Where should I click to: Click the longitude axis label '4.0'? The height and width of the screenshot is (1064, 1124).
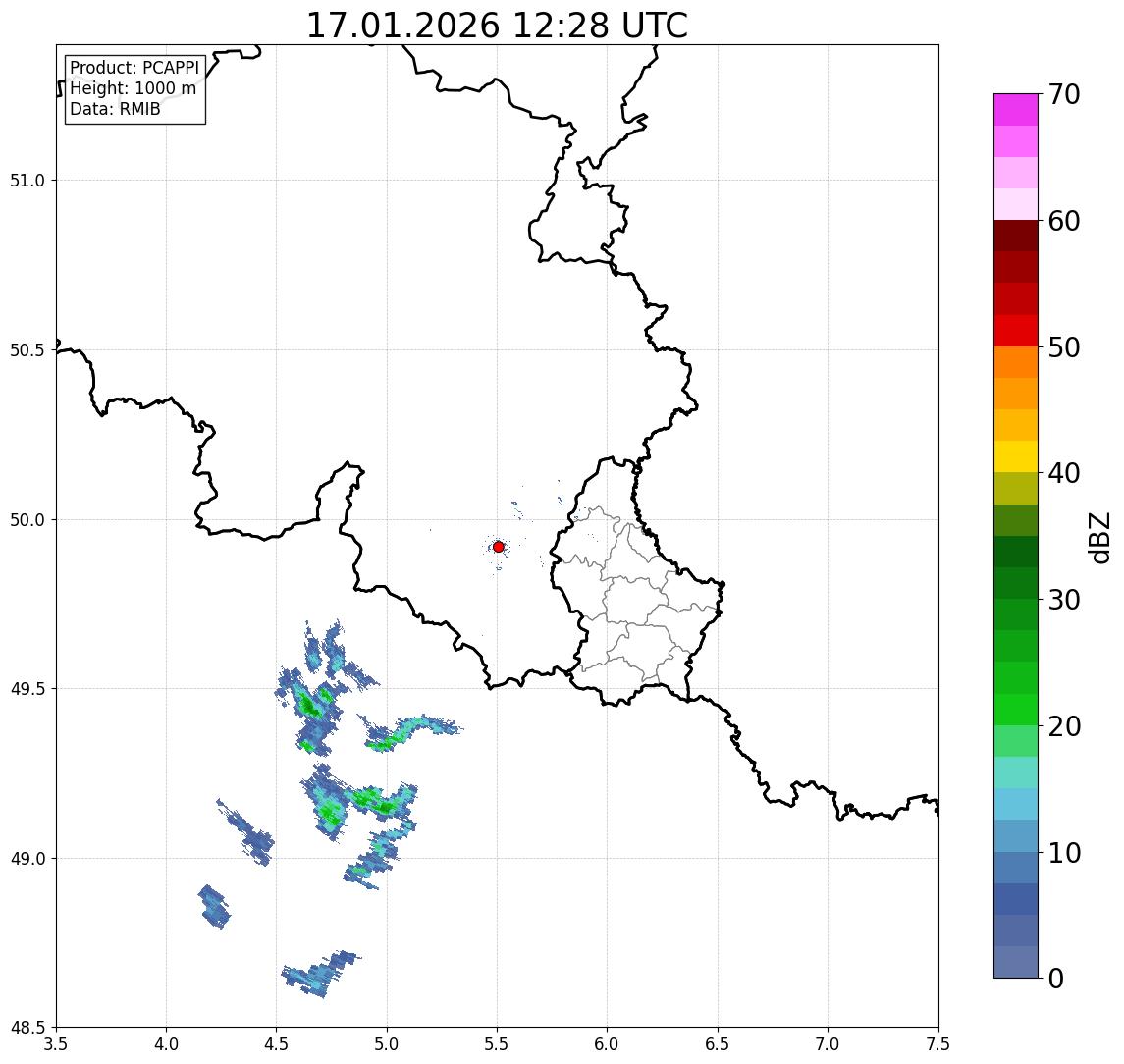click(166, 1044)
